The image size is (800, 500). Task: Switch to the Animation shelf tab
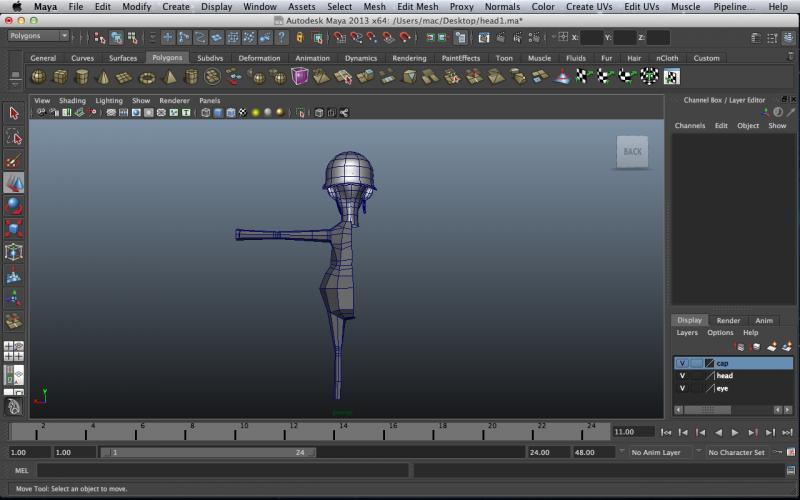[312, 58]
